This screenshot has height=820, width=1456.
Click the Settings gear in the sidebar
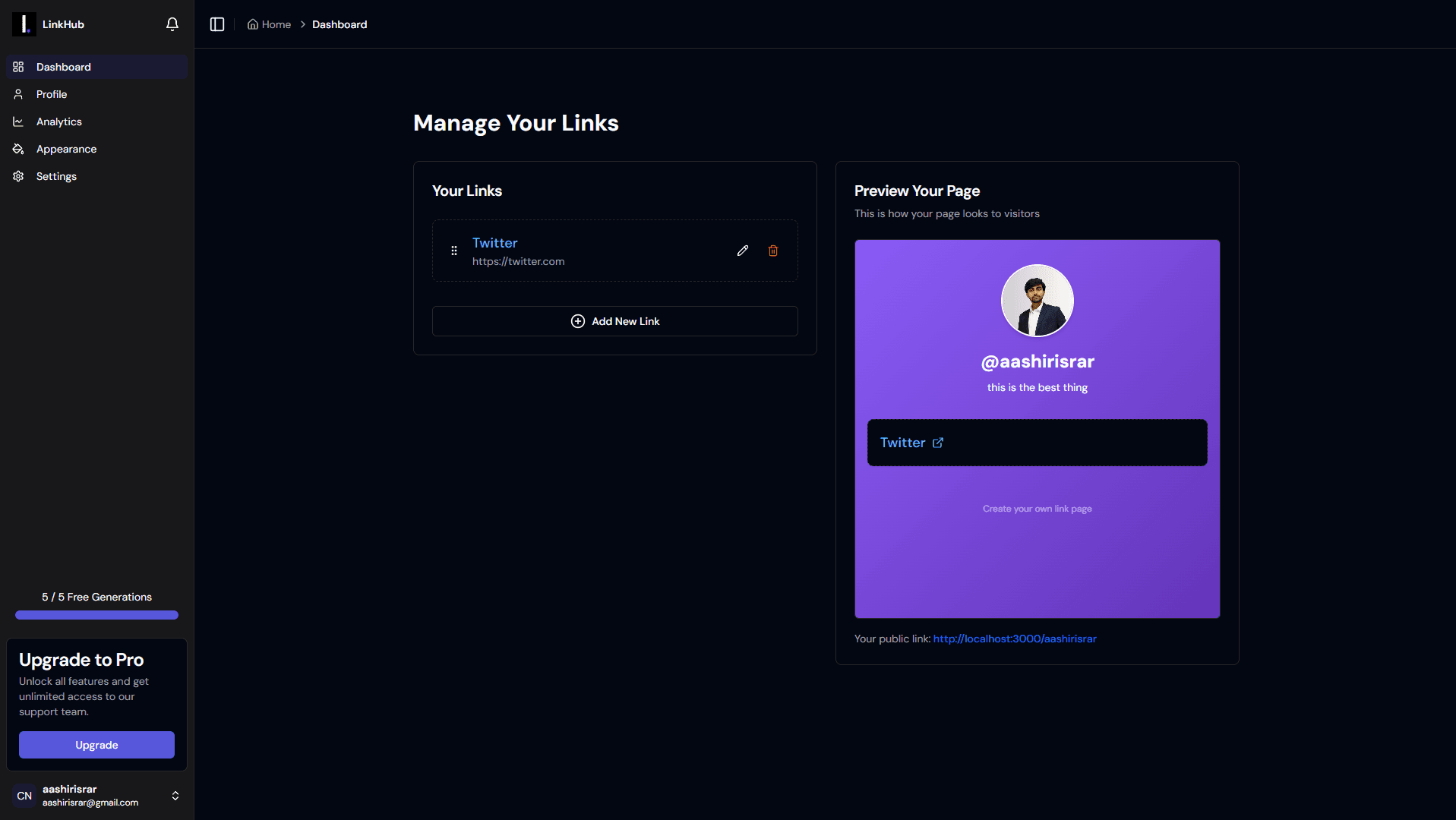tap(17, 176)
